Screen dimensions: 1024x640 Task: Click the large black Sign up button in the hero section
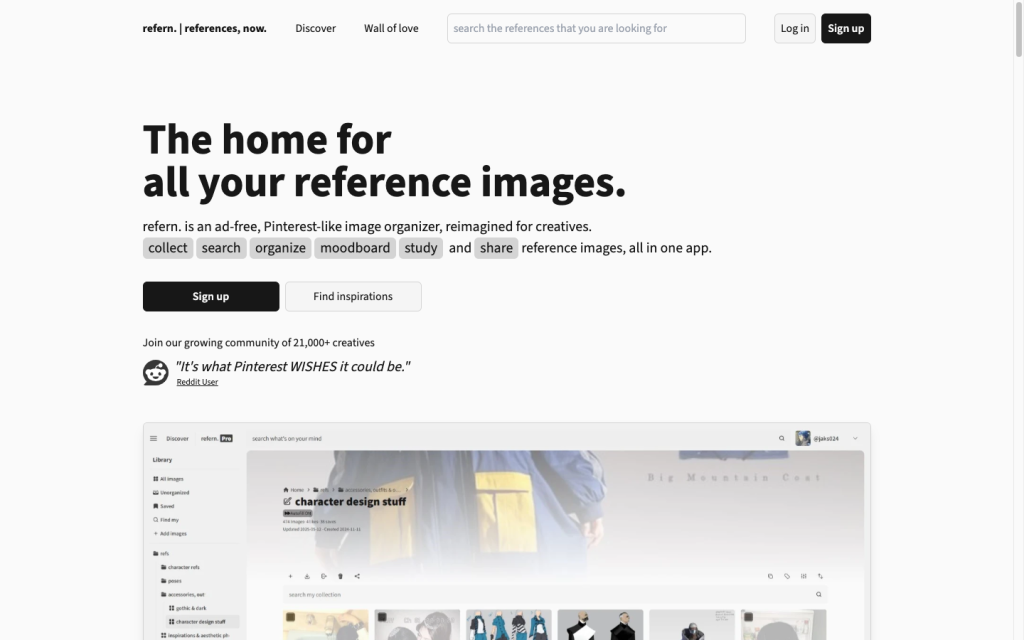click(x=211, y=296)
